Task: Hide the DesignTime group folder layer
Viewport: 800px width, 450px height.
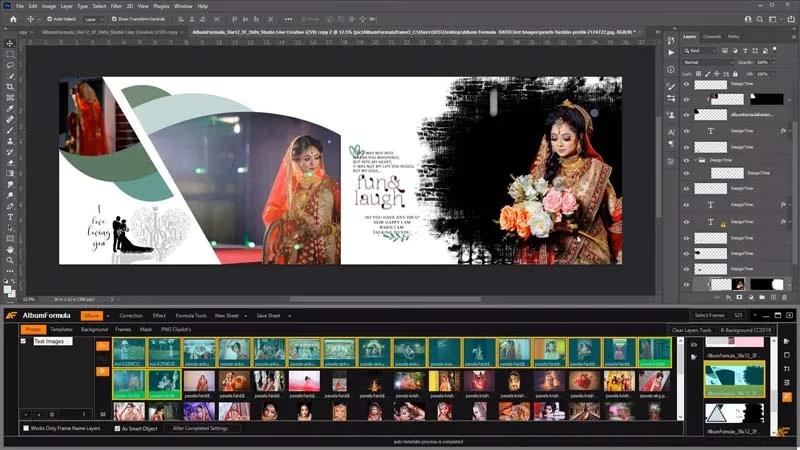Action: 686,160
